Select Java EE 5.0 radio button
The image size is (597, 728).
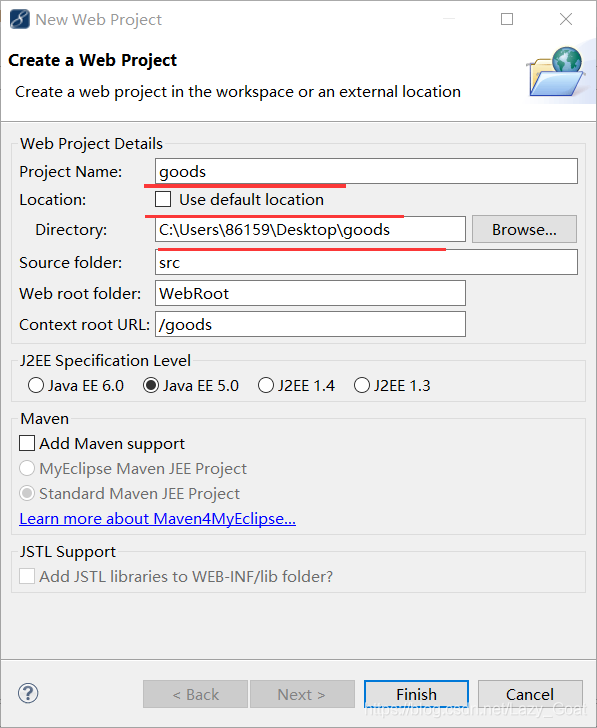tap(151, 385)
